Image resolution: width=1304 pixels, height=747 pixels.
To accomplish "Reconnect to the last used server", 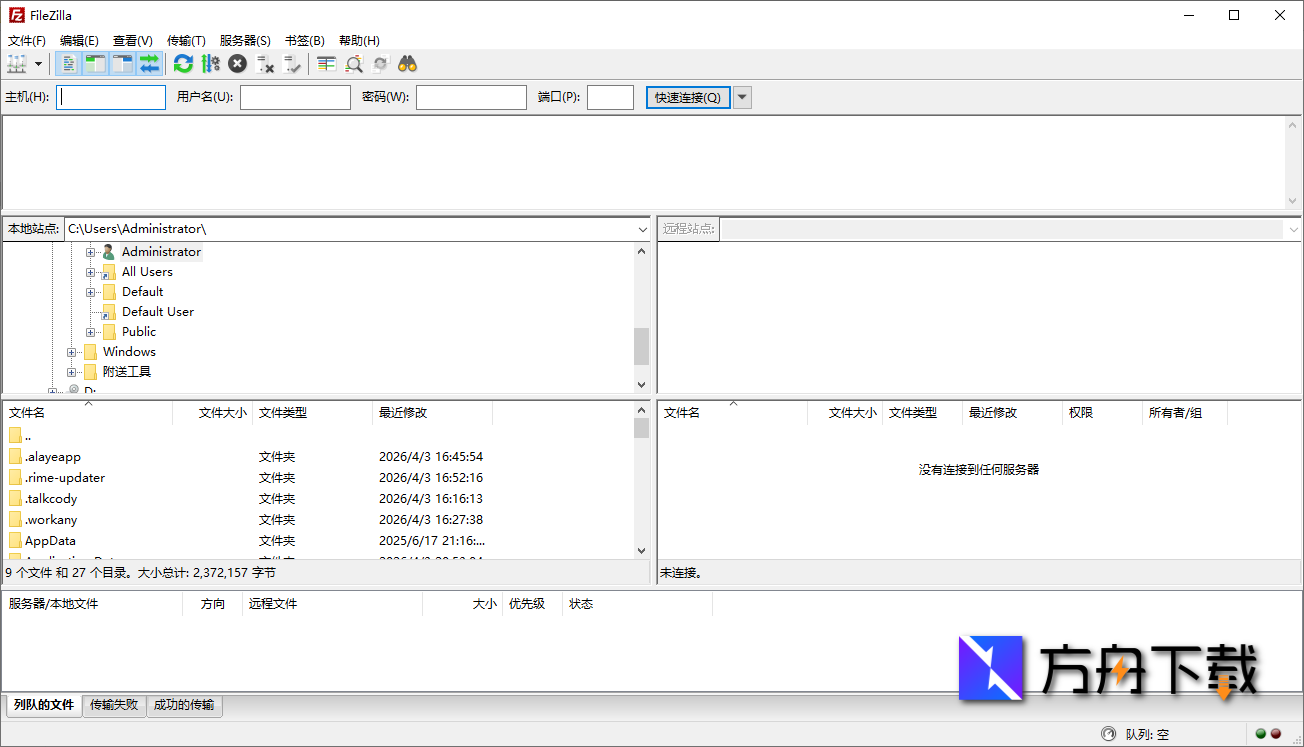I will [x=292, y=63].
